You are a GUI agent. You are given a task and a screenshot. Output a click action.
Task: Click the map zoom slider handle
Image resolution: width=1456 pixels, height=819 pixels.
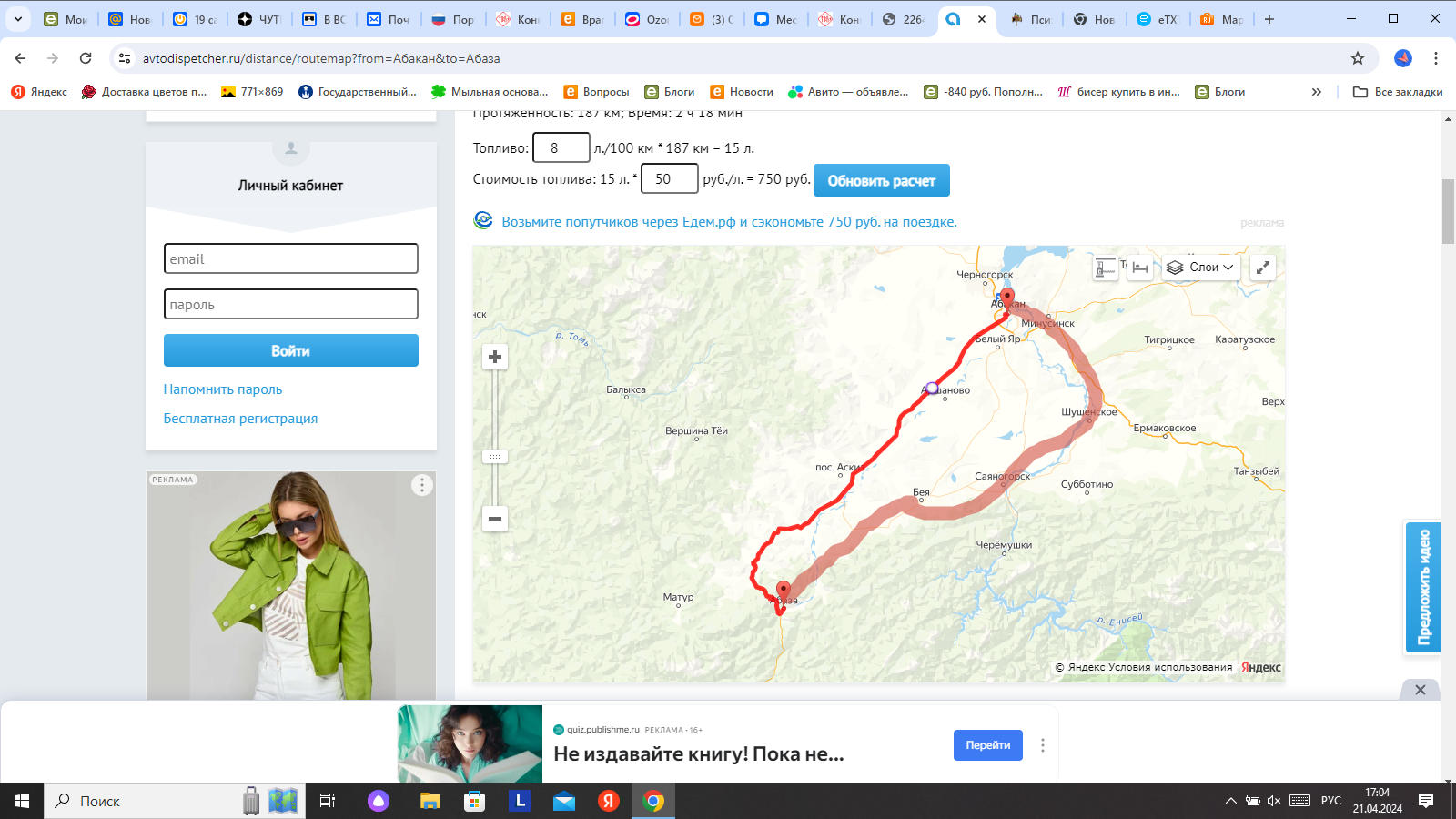[x=495, y=457]
